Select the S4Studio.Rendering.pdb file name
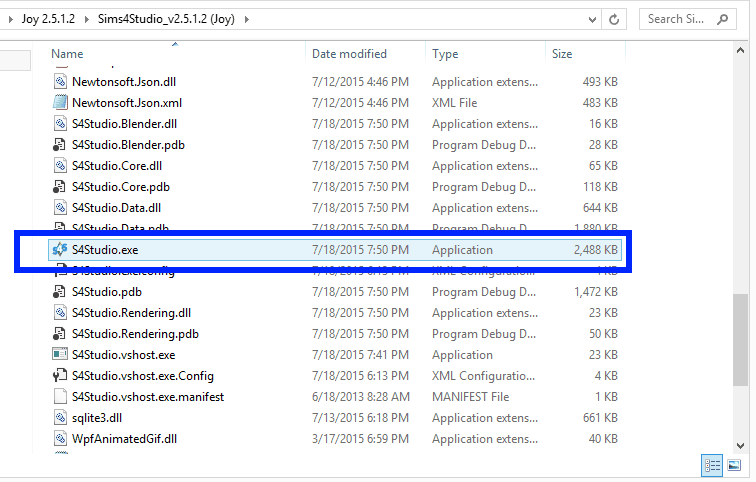Image resolution: width=756 pixels, height=482 pixels. pos(135,334)
